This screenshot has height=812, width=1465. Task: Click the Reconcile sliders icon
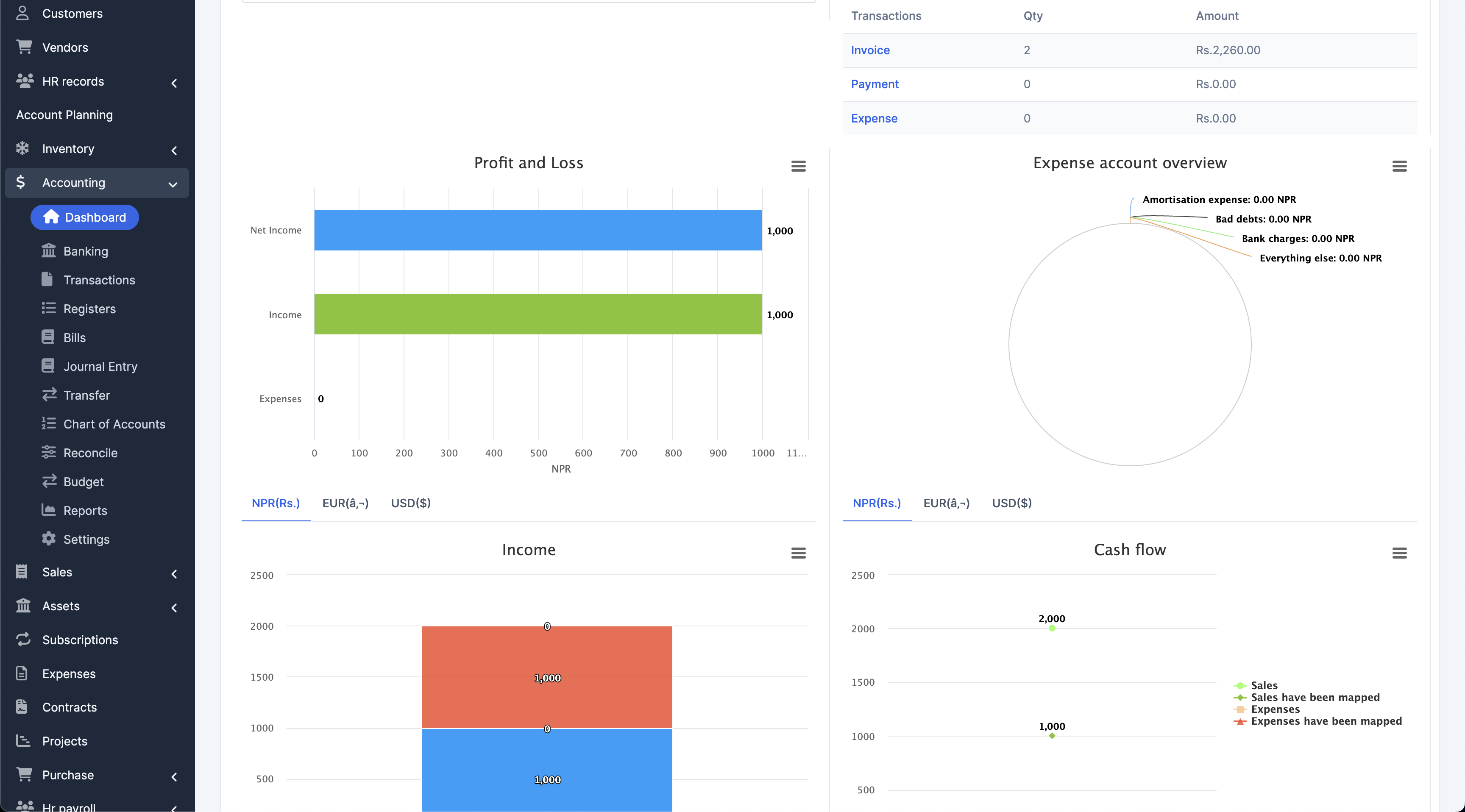click(x=49, y=453)
